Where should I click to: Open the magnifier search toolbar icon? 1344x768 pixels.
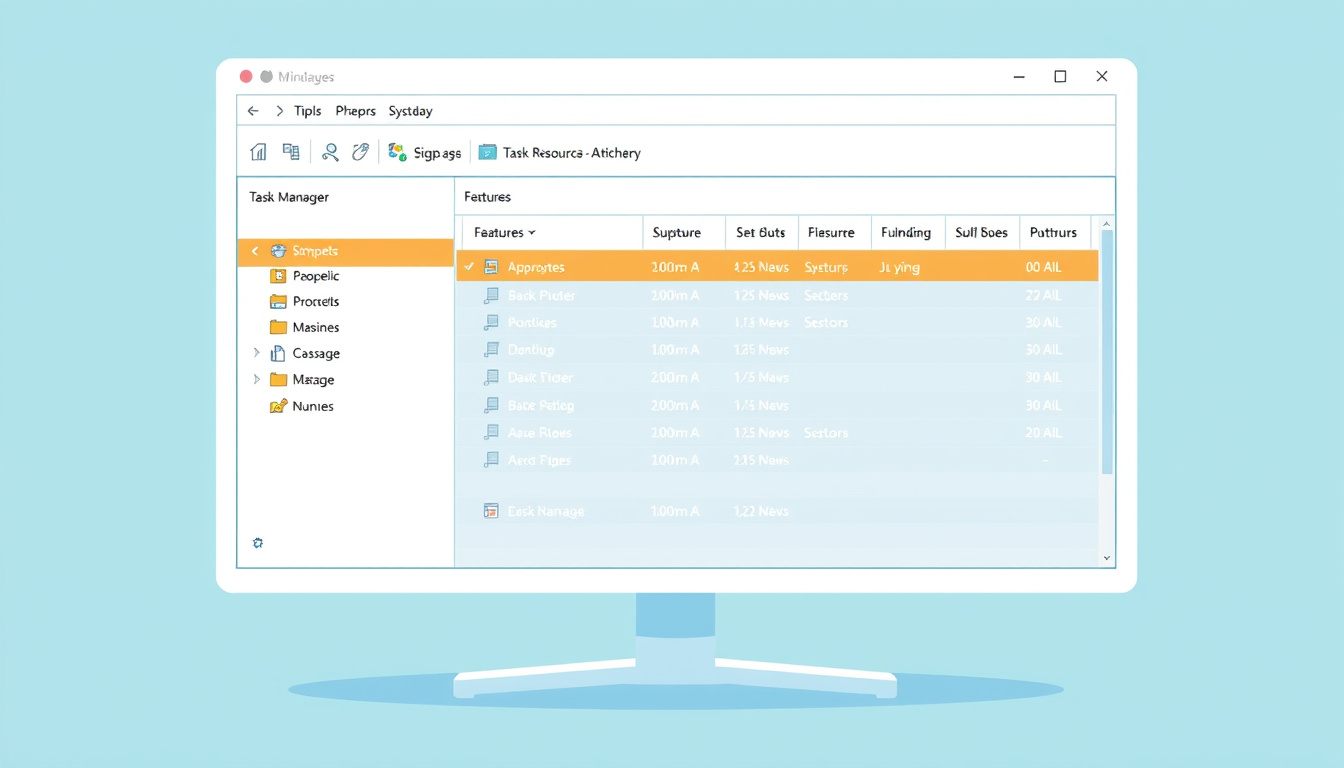coord(330,152)
